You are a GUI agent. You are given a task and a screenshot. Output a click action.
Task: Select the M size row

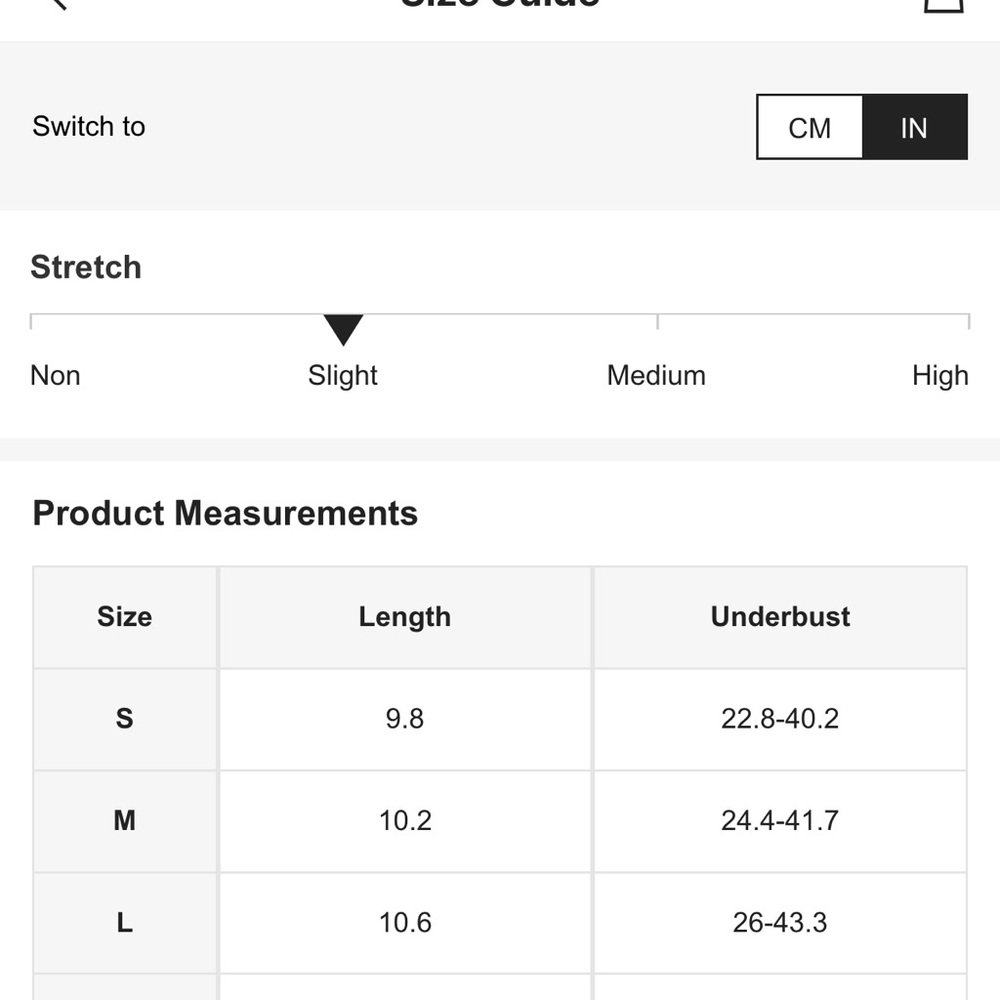[x=500, y=821]
